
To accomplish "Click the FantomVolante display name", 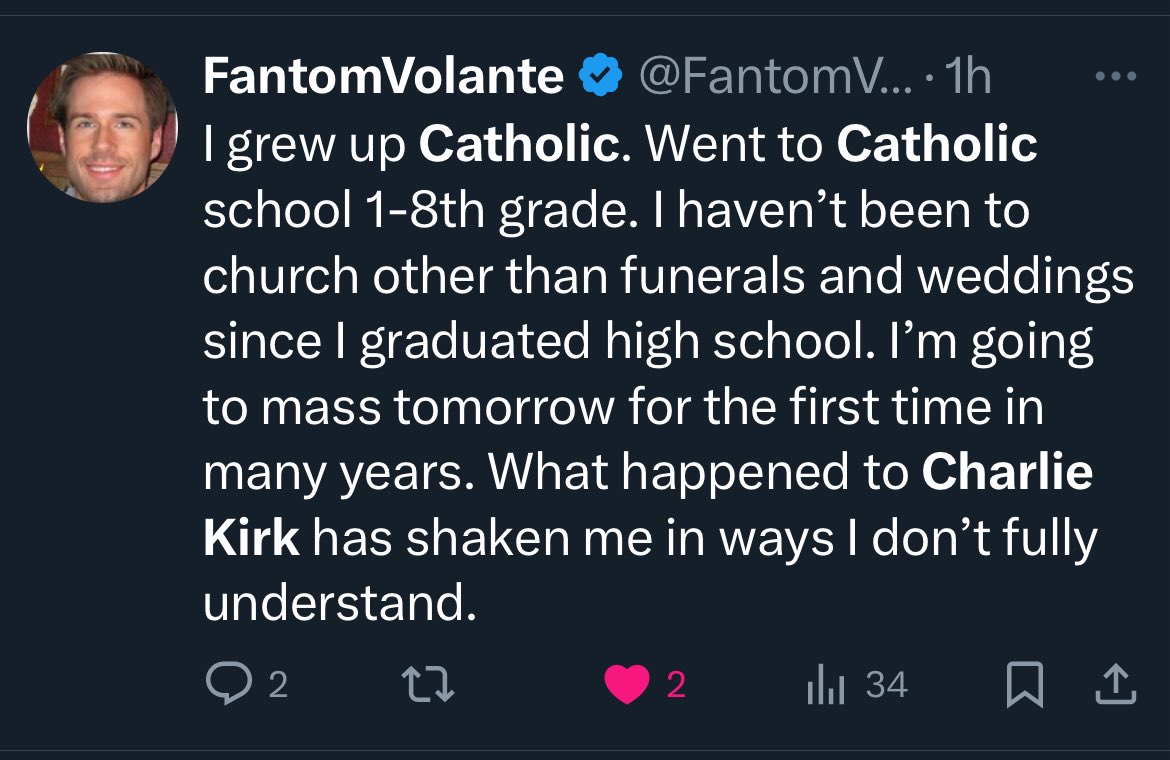I will pos(383,77).
